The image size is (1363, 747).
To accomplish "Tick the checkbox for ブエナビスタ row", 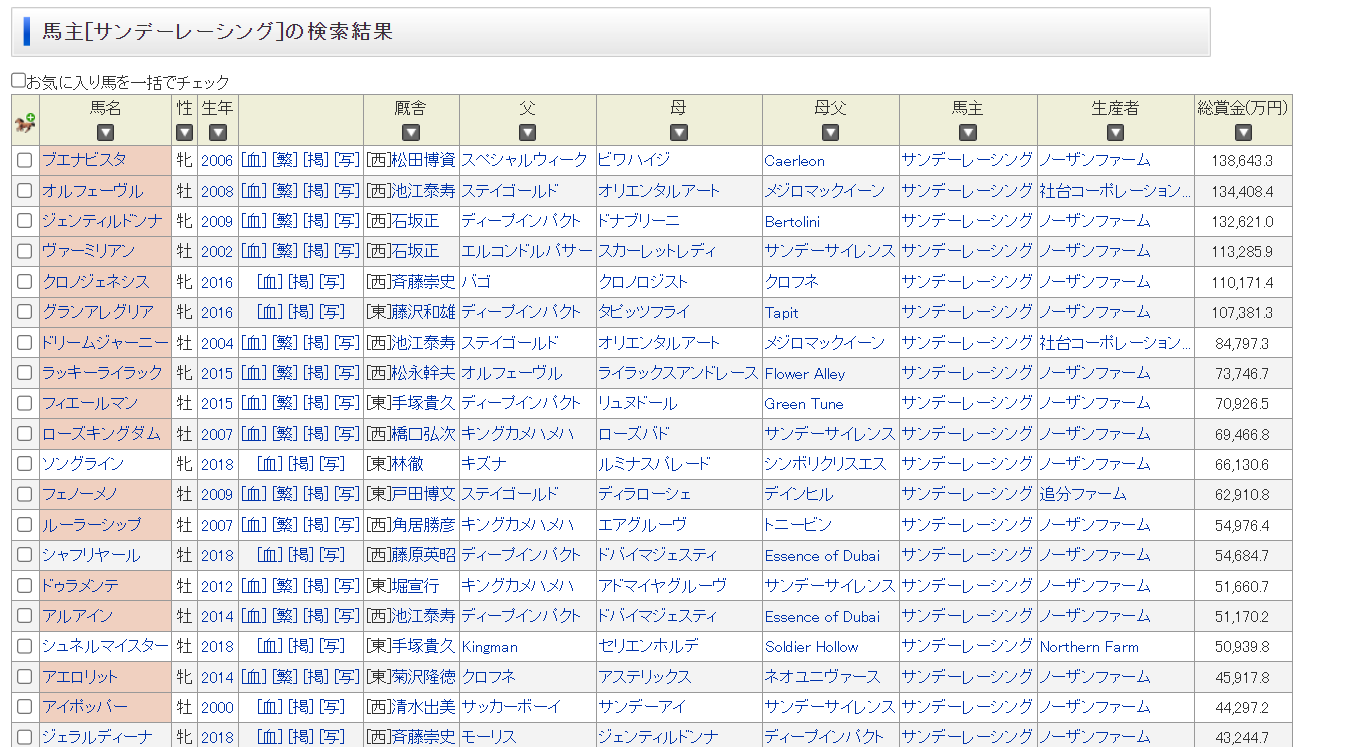I will point(25,161).
